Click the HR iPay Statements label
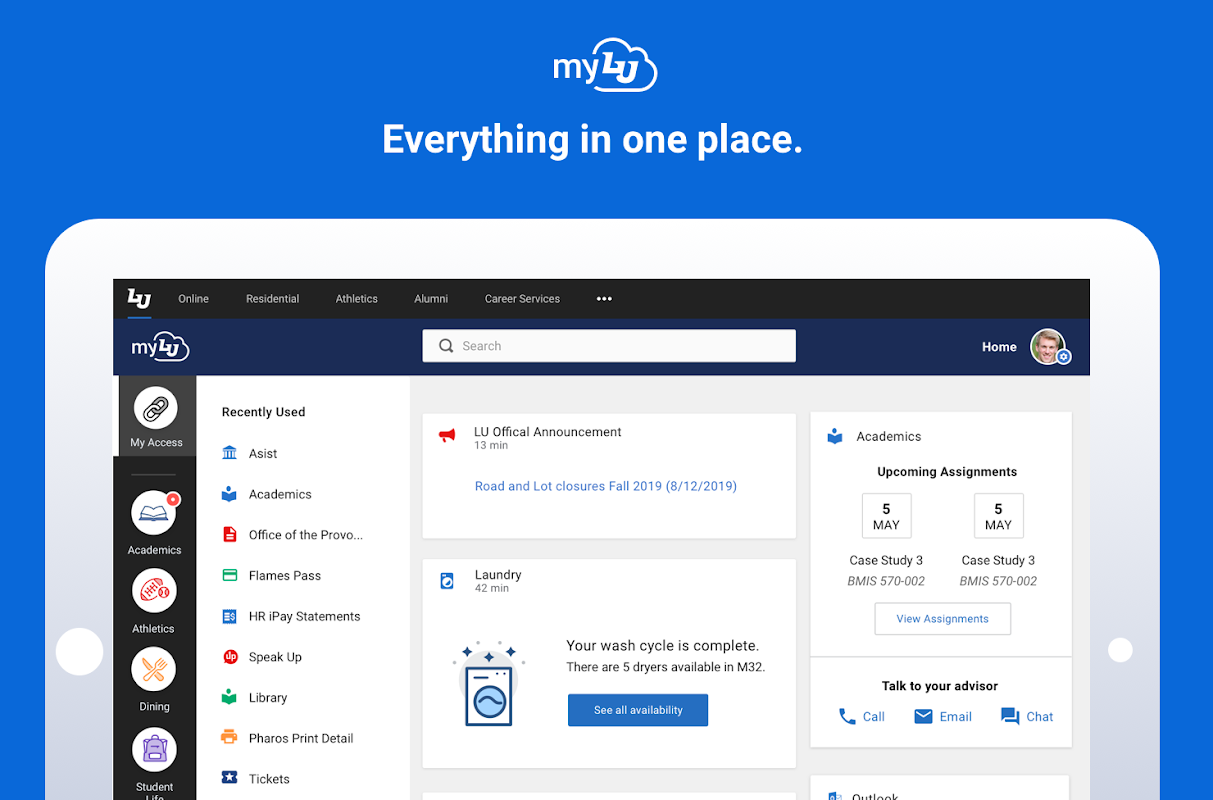This screenshot has height=800, width=1213. (304, 616)
